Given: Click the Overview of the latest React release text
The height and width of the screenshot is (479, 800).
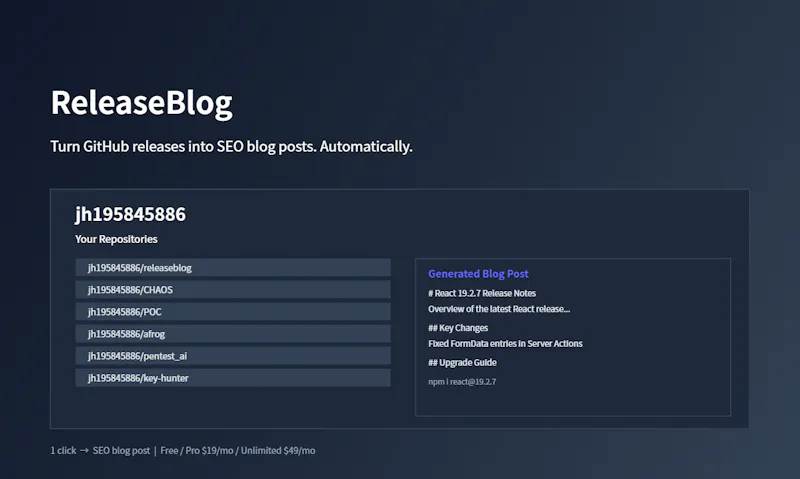Looking at the screenshot, I should [x=499, y=309].
